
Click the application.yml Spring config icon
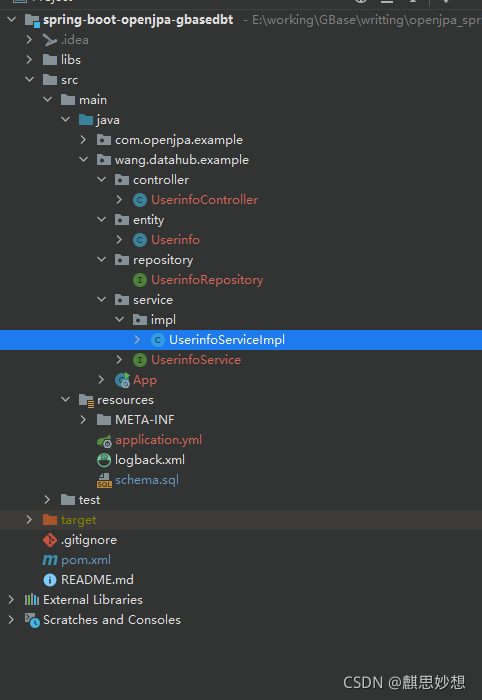pos(104,441)
